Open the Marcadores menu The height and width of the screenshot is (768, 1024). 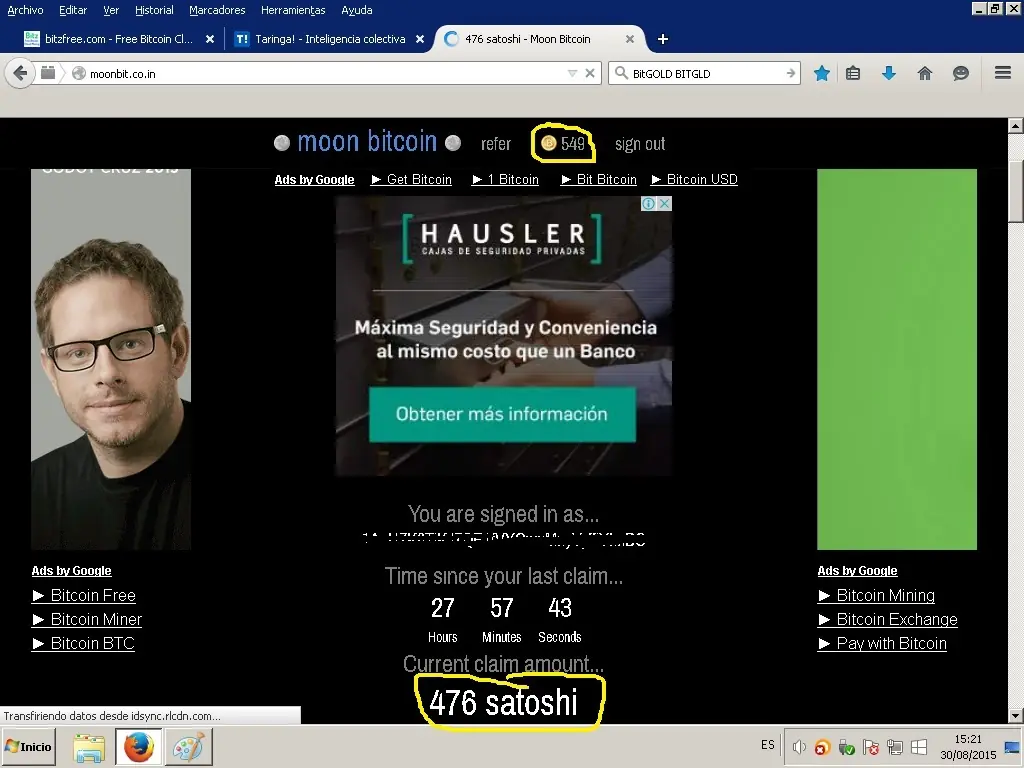(217, 10)
